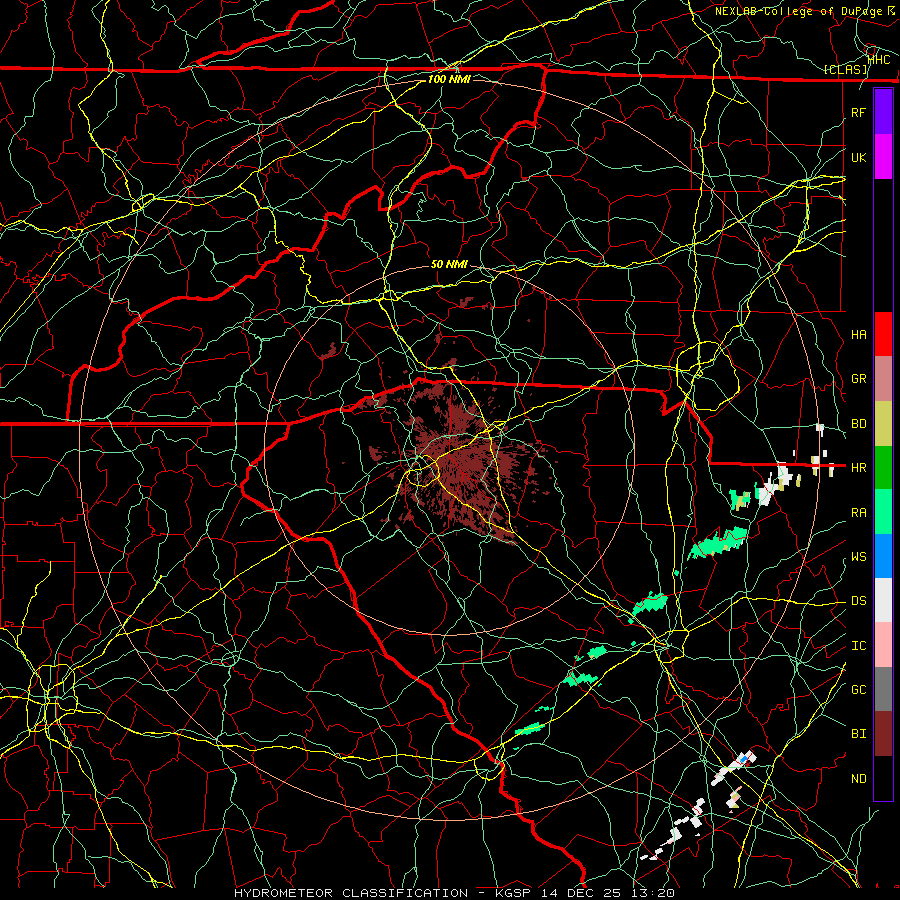This screenshot has width=900, height=900.
Task: Click the "BI" legend label
Action: 858,734
